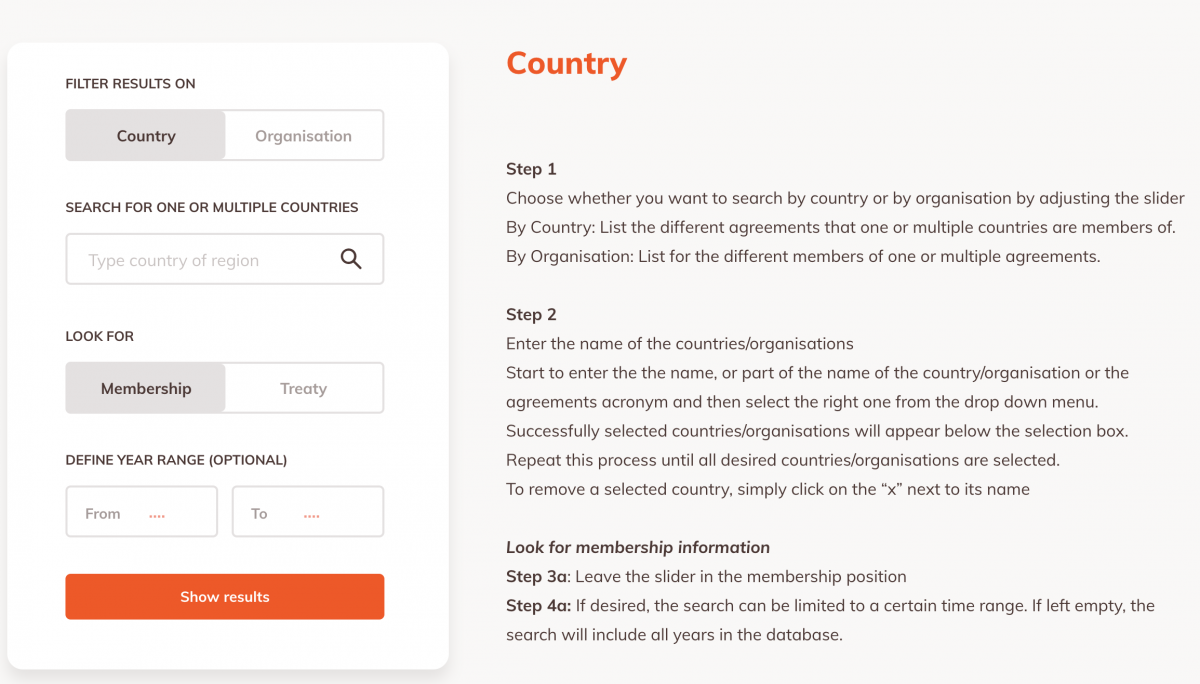Viewport: 1200px width, 684px height.
Task: Click the Country heading on the right
Action: tap(566, 63)
